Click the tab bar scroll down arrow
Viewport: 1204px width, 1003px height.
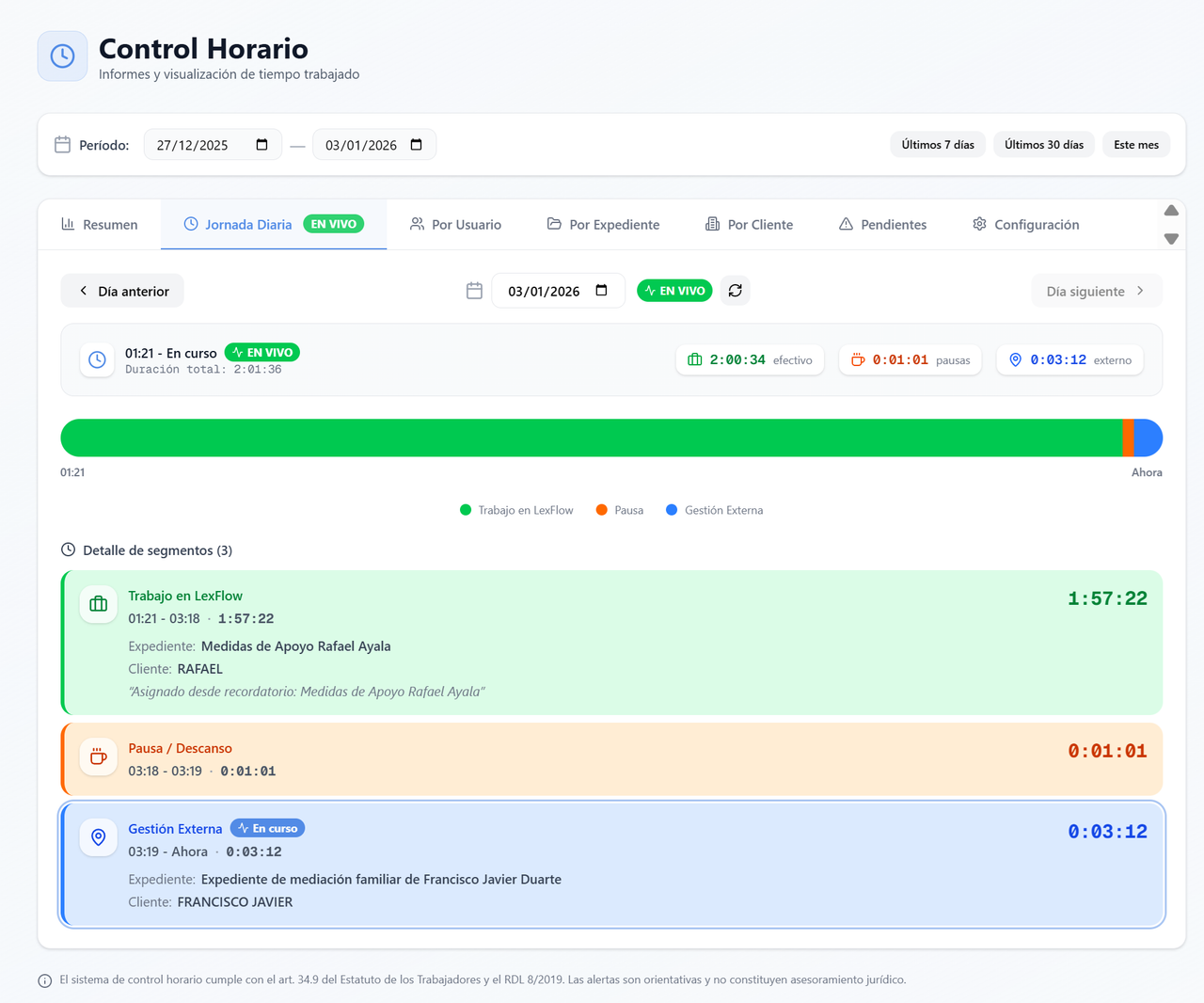[1171, 239]
